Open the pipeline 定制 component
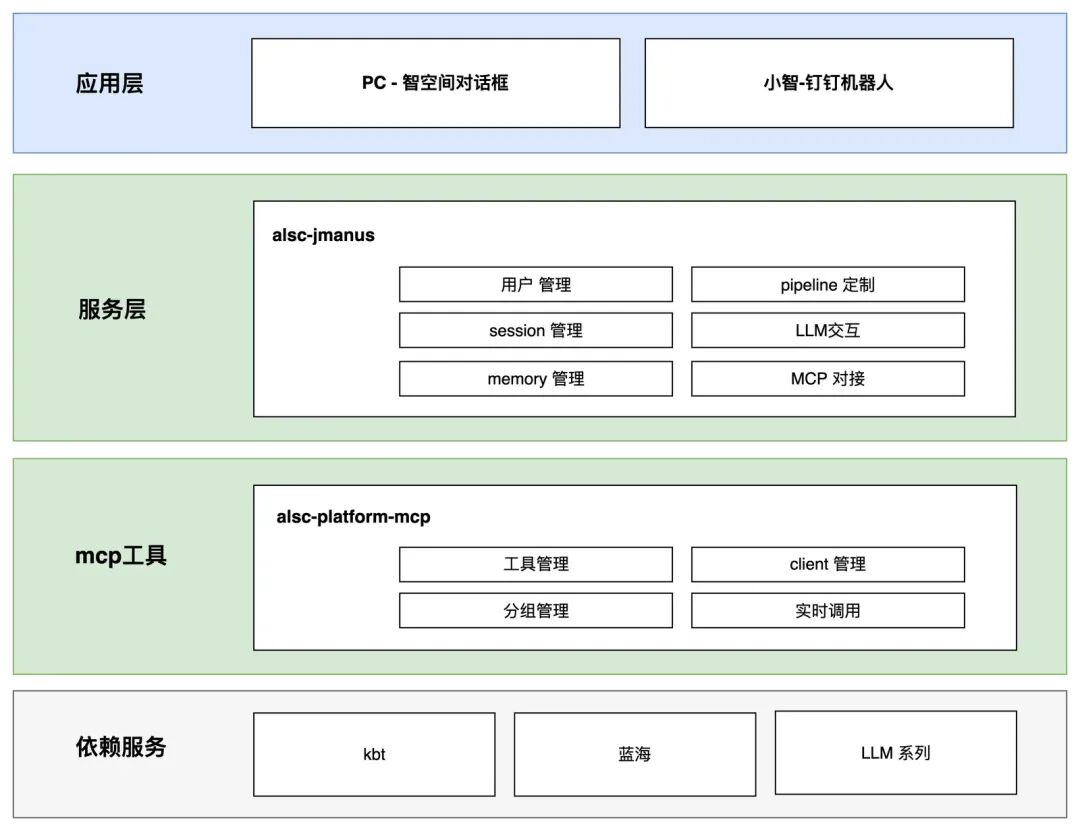The width and height of the screenshot is (1080, 831). tap(827, 284)
